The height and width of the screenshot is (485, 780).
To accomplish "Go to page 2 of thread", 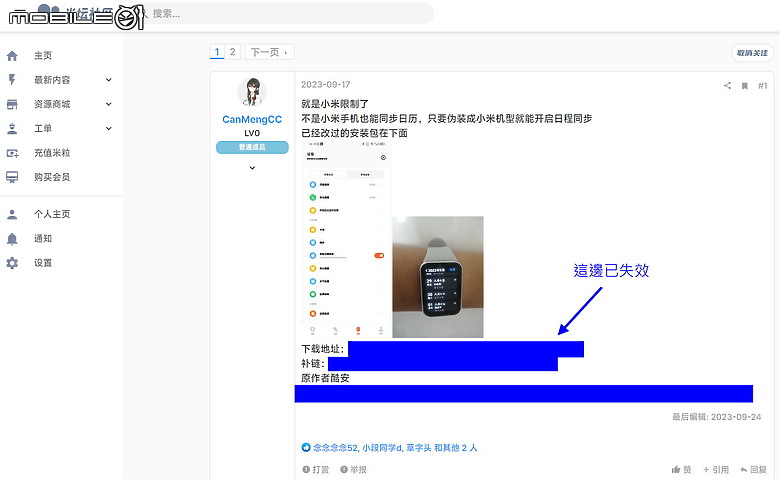I will click(232, 52).
